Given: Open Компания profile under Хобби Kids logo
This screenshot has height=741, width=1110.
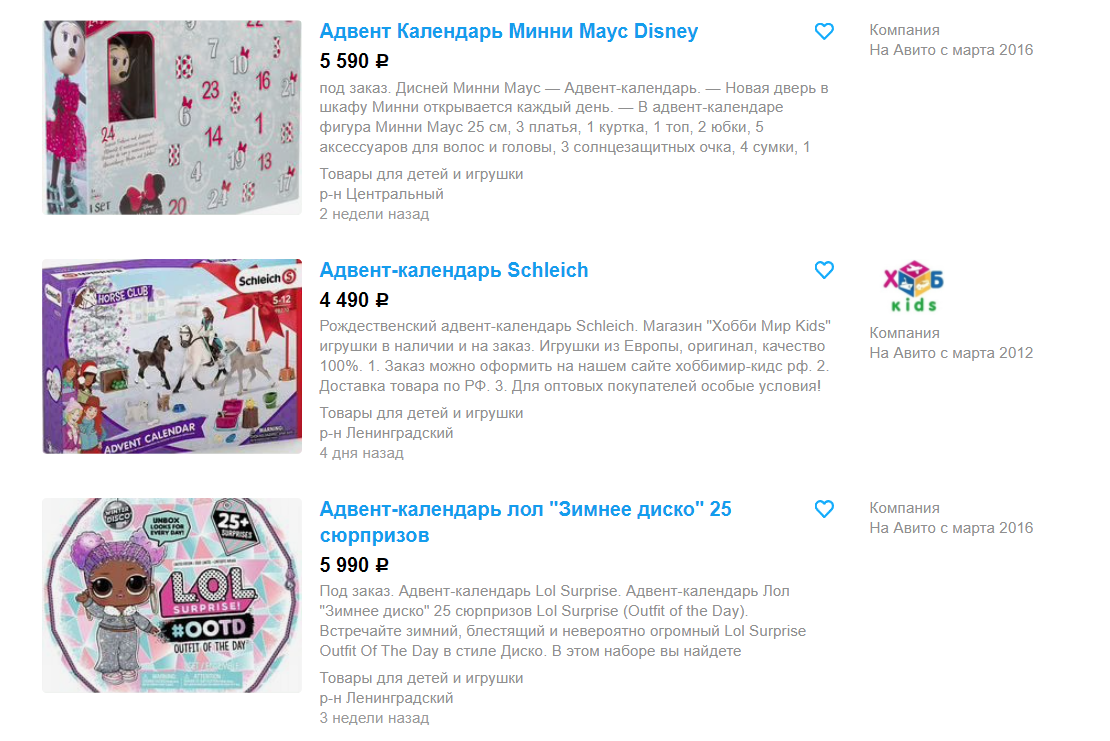Looking at the screenshot, I should pos(905,333).
